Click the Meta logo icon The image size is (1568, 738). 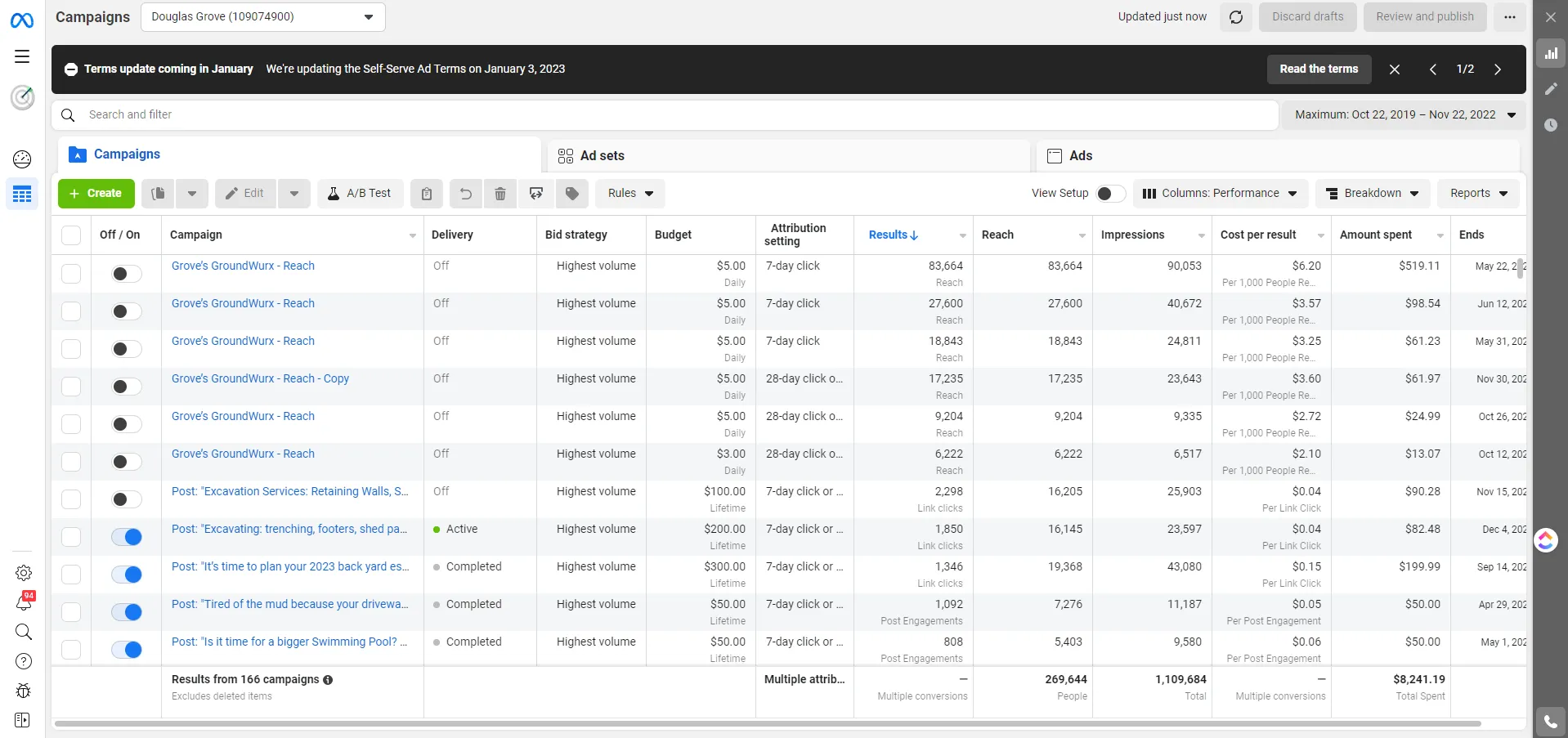click(22, 20)
